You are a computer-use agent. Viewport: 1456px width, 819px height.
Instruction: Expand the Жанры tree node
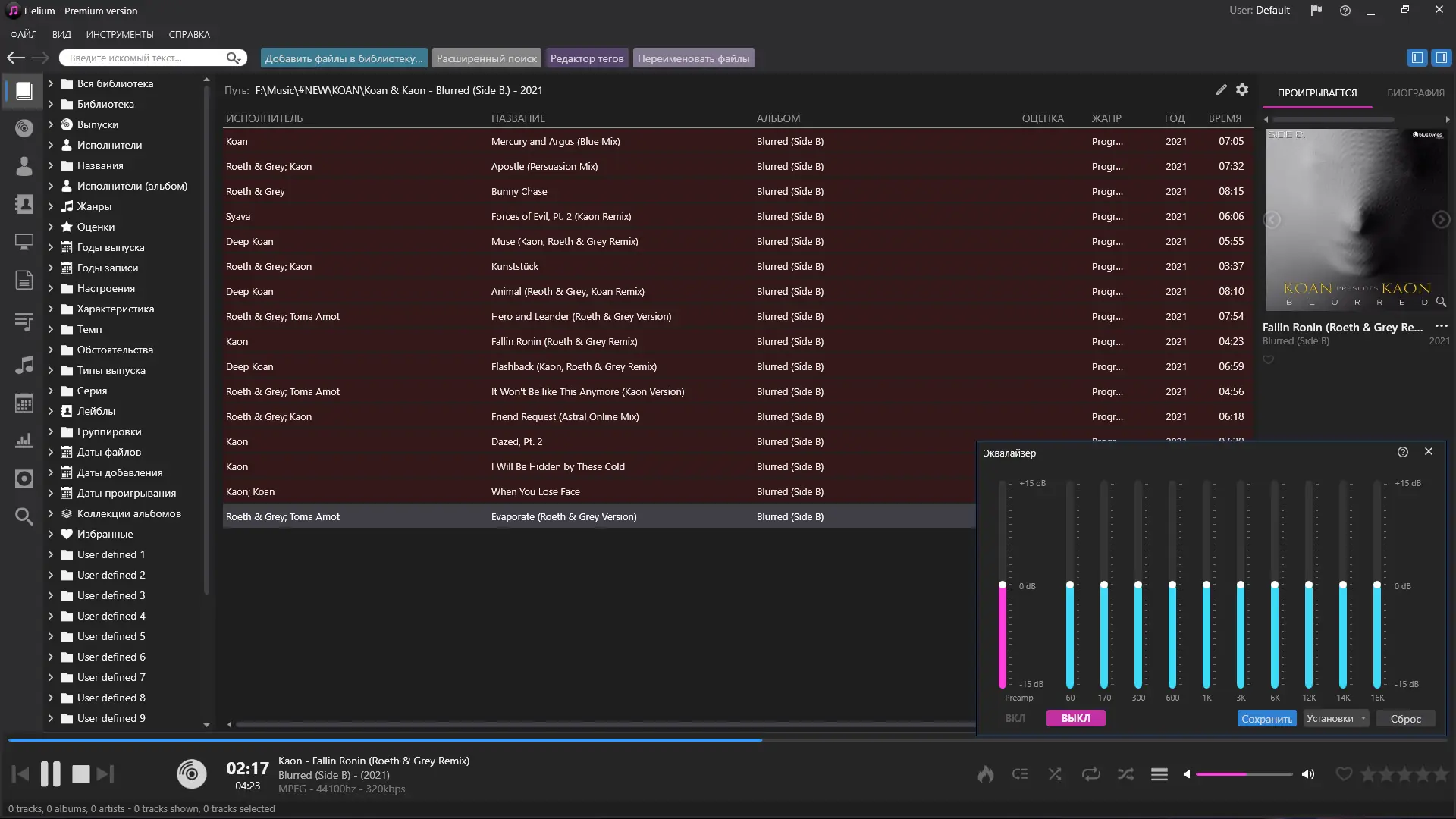[50, 206]
